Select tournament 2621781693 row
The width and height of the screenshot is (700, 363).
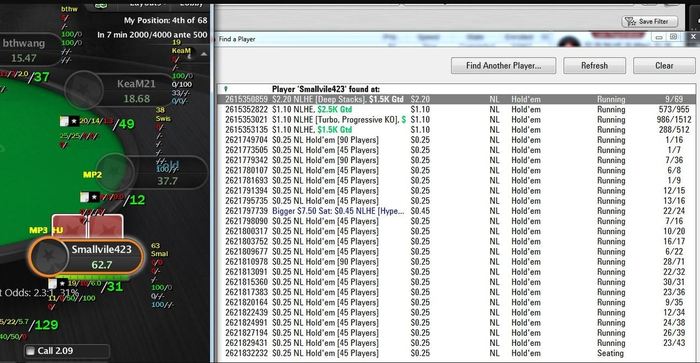456,181
